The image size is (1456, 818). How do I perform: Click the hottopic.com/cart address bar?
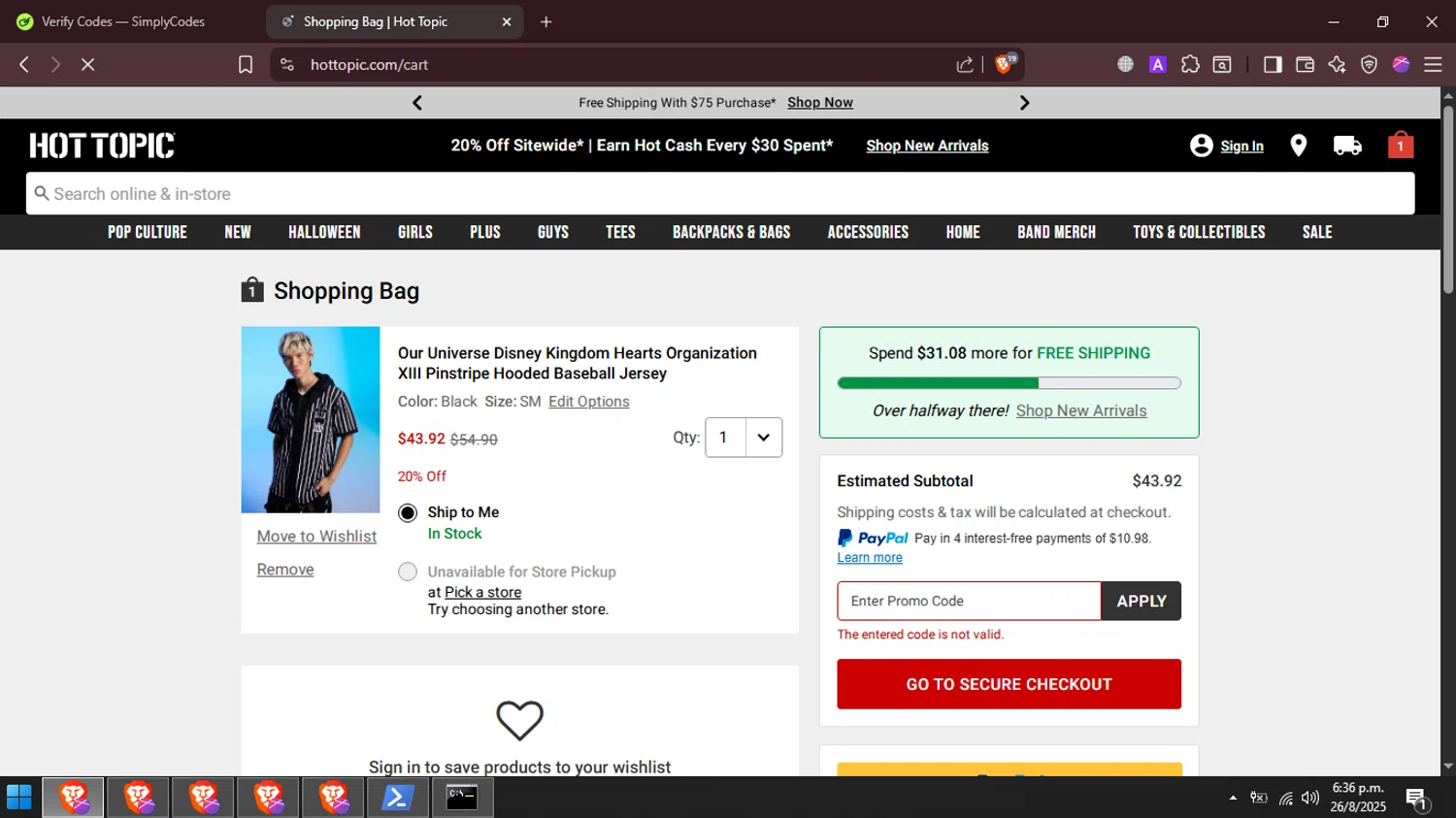pos(621,64)
